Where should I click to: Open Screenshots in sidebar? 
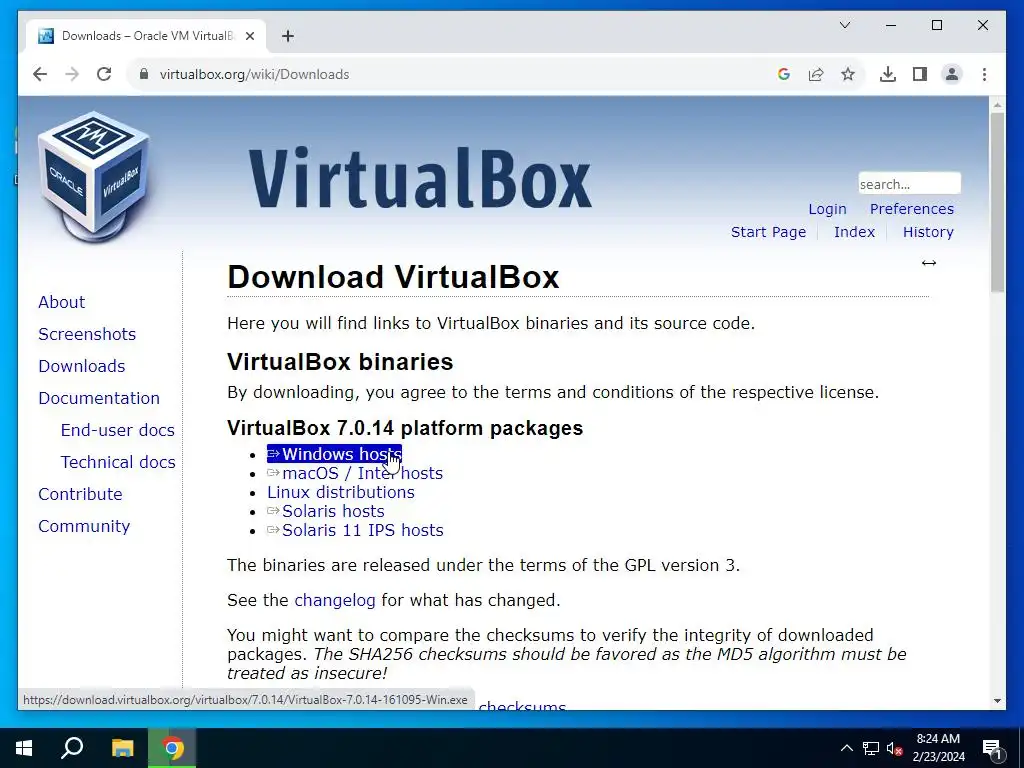click(87, 334)
